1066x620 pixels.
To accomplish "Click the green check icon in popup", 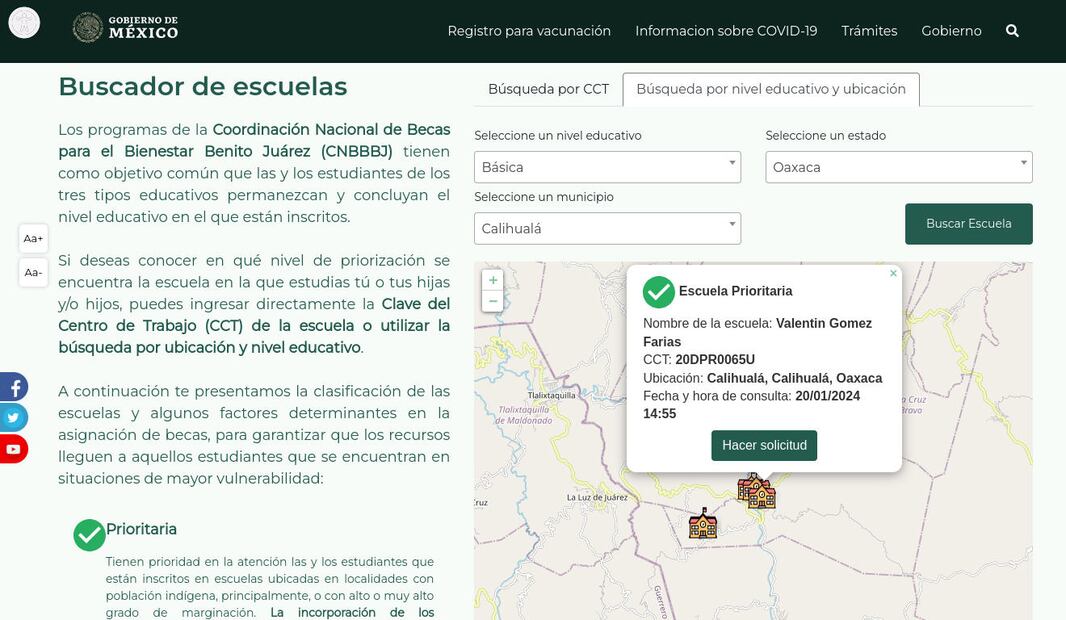I will 658,292.
